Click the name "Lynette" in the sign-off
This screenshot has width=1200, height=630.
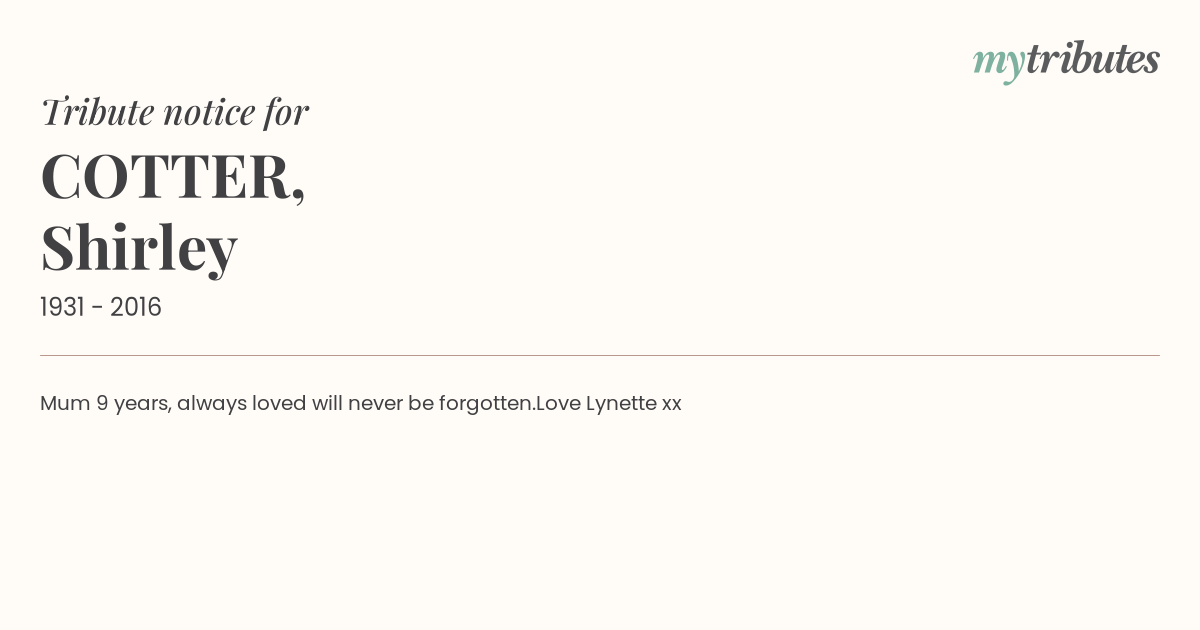[620, 403]
